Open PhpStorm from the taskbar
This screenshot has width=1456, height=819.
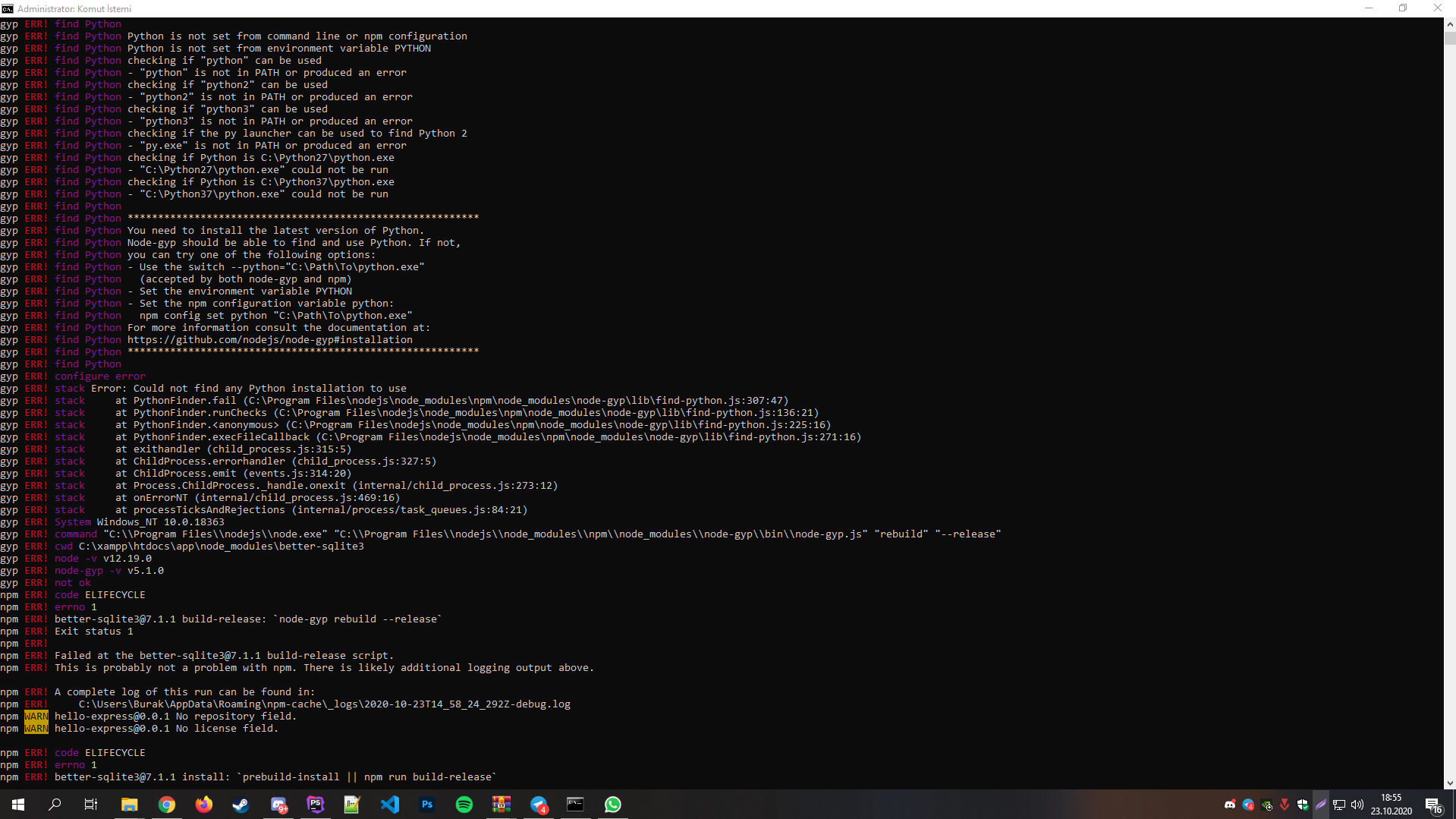(315, 805)
